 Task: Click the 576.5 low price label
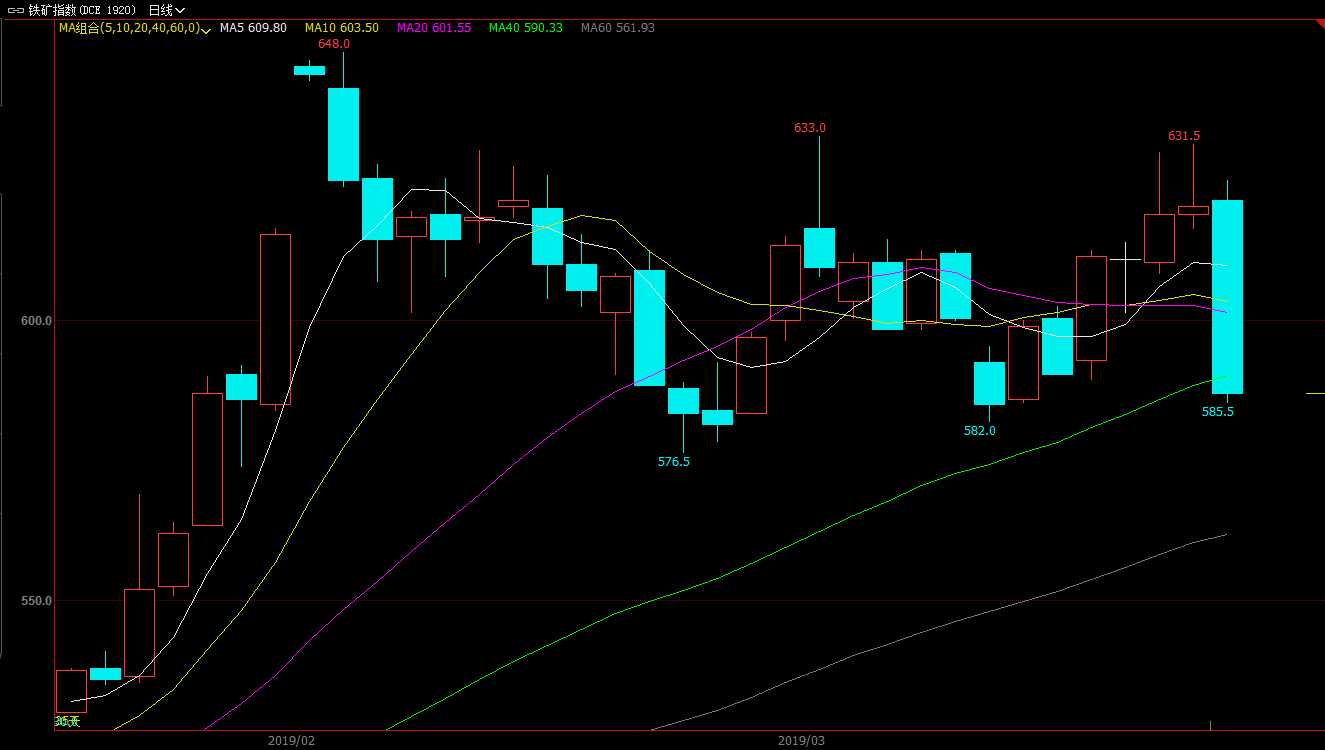click(674, 462)
